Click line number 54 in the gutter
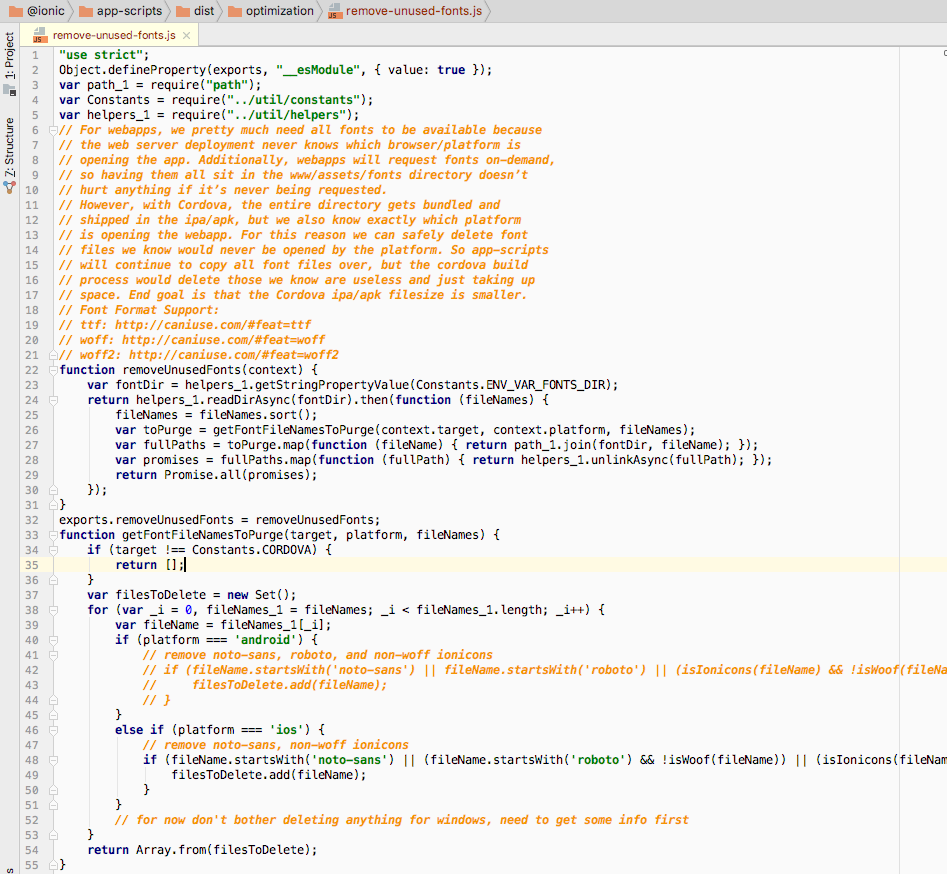This screenshot has height=874, width=947. (x=31, y=850)
